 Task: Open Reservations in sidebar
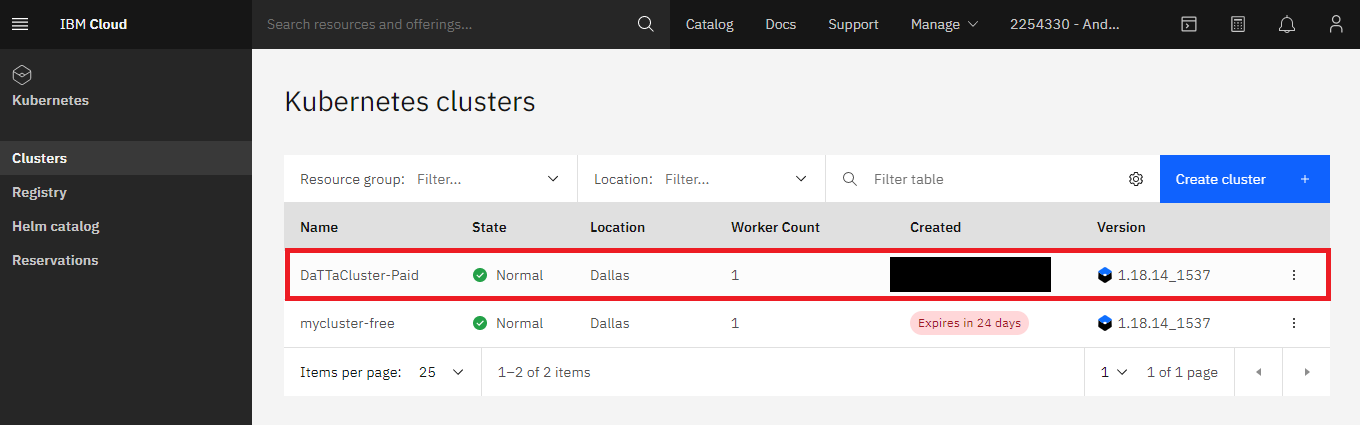click(126, 260)
